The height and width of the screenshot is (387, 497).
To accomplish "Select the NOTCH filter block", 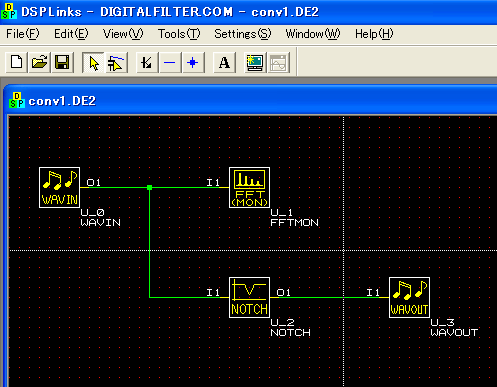I will (x=249, y=297).
